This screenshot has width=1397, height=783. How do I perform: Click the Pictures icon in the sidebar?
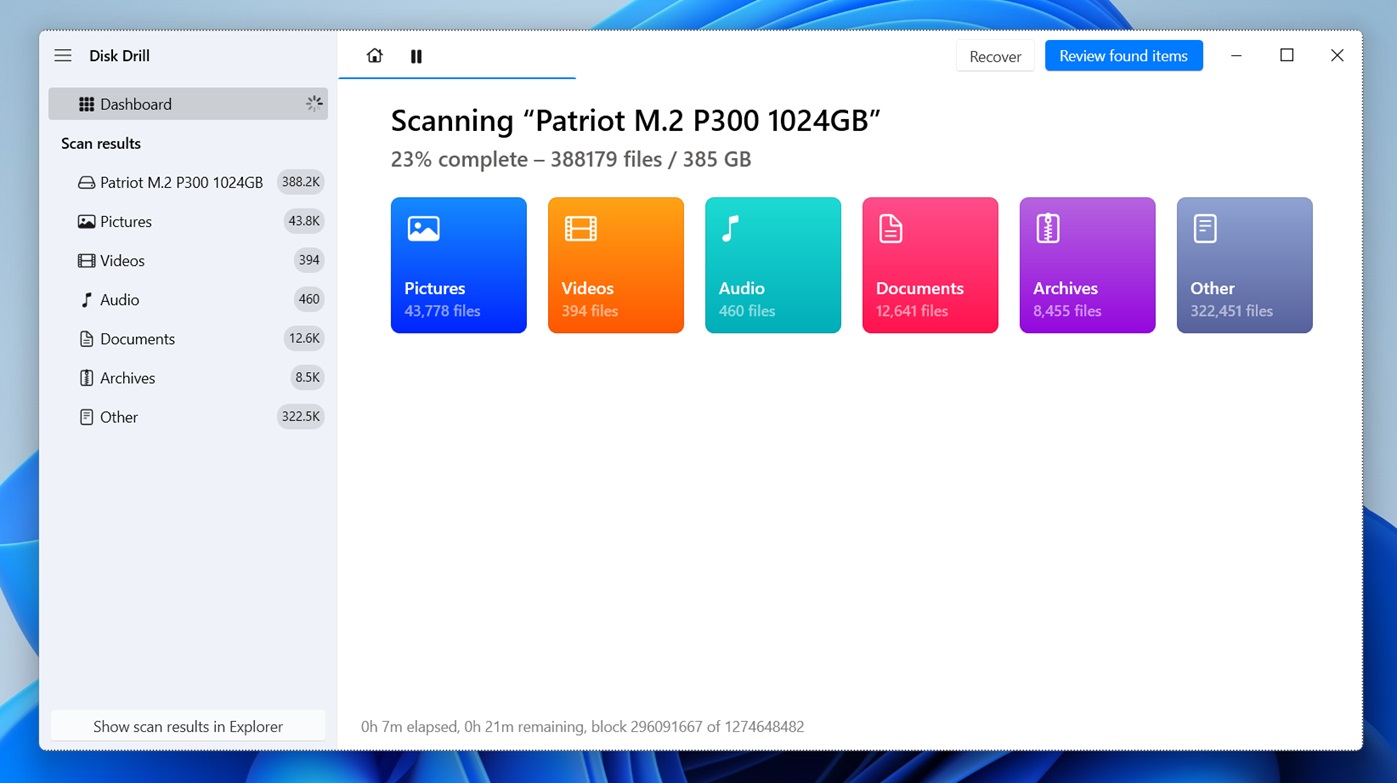(x=86, y=221)
